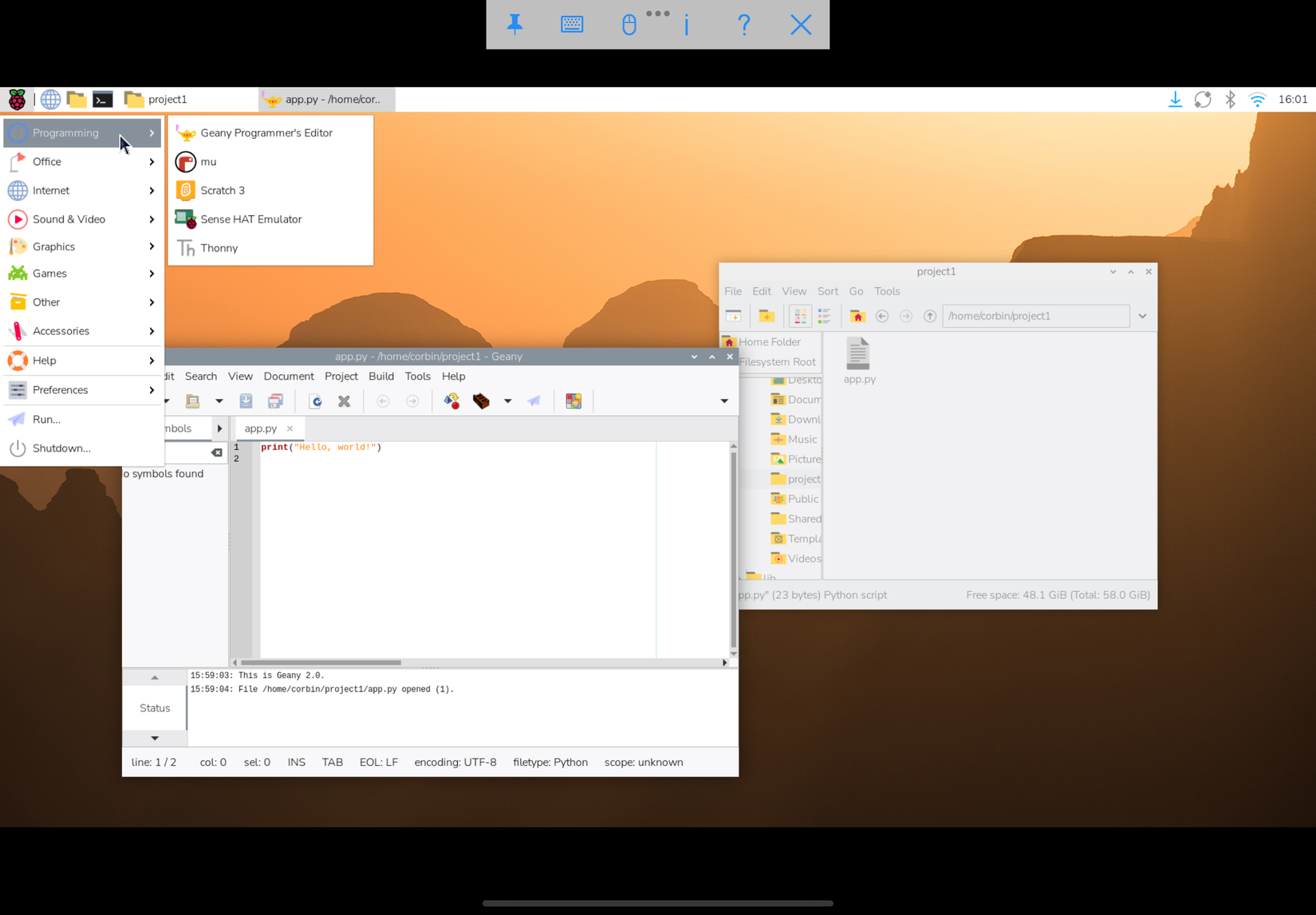The height and width of the screenshot is (915, 1316).
Task: Open Thonny from the Programming submenu
Action: (x=219, y=248)
